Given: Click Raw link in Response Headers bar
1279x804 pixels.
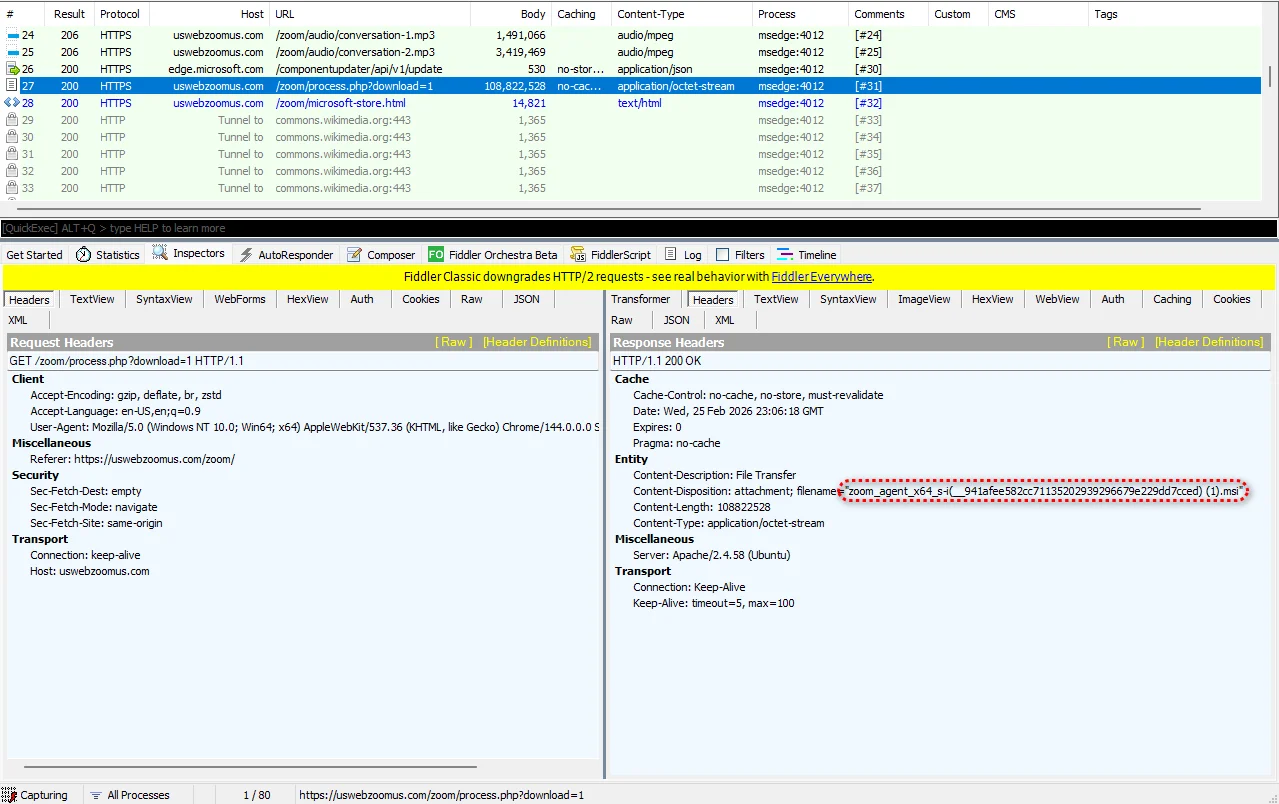Looking at the screenshot, I should point(1126,342).
